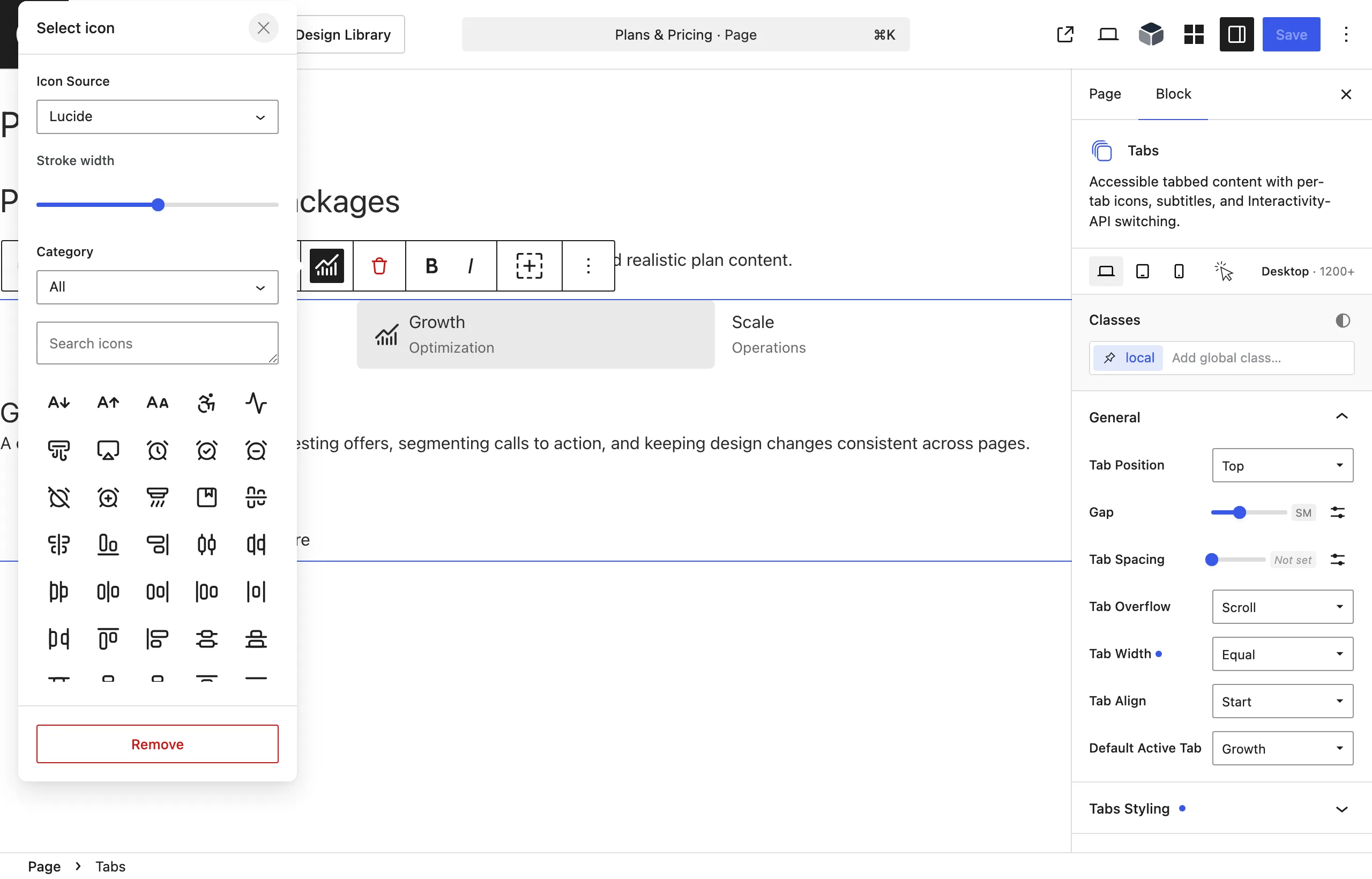Image resolution: width=1372 pixels, height=879 pixels.
Task: Delete the tab with the trash icon
Action: click(x=379, y=266)
